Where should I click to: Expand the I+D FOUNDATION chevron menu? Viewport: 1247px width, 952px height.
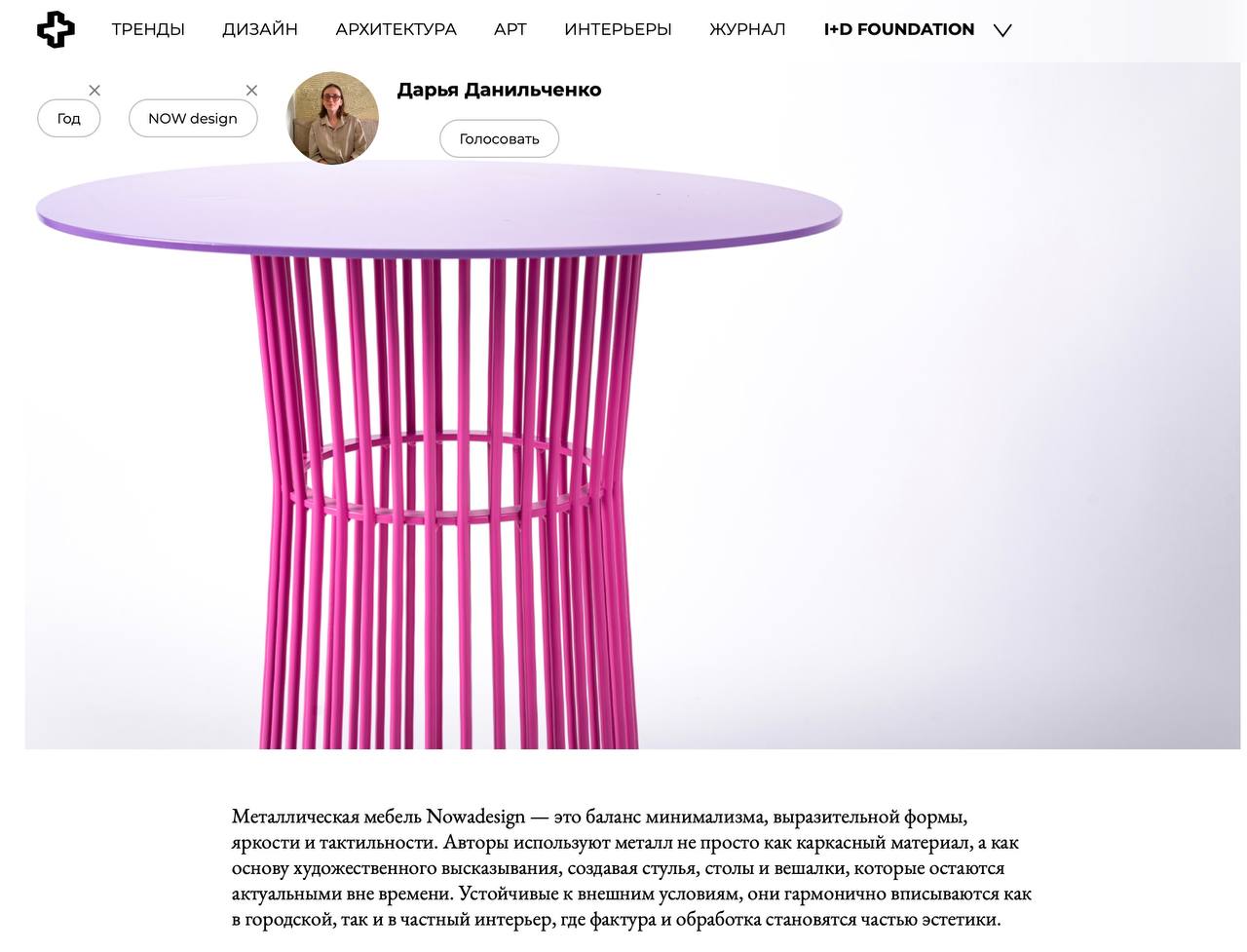click(1002, 30)
